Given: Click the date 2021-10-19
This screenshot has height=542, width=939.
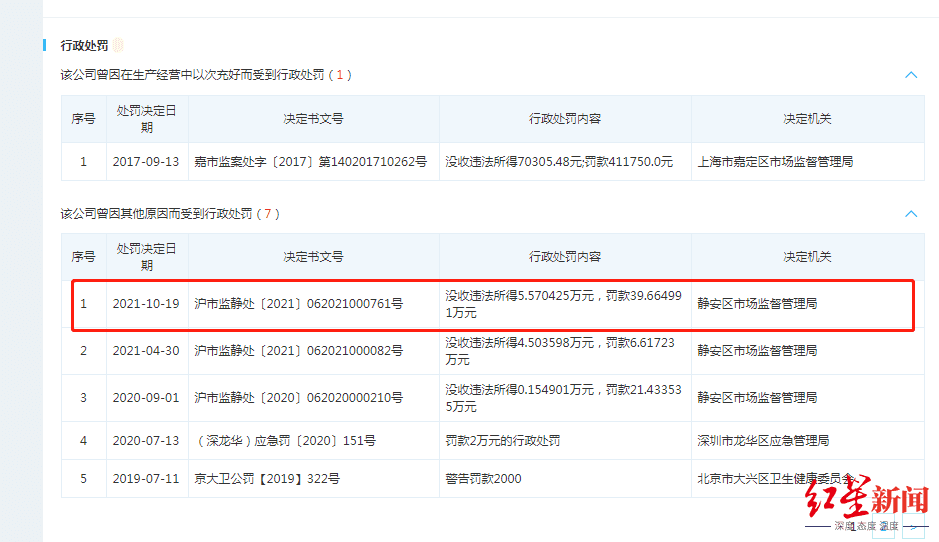Looking at the screenshot, I should pos(146,304).
